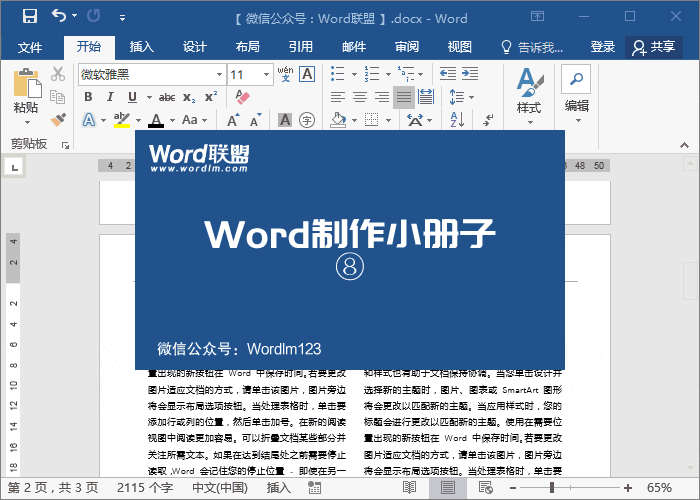Screen dimensions: 700x500
Task: Apply character border icon
Action: pos(307,74)
